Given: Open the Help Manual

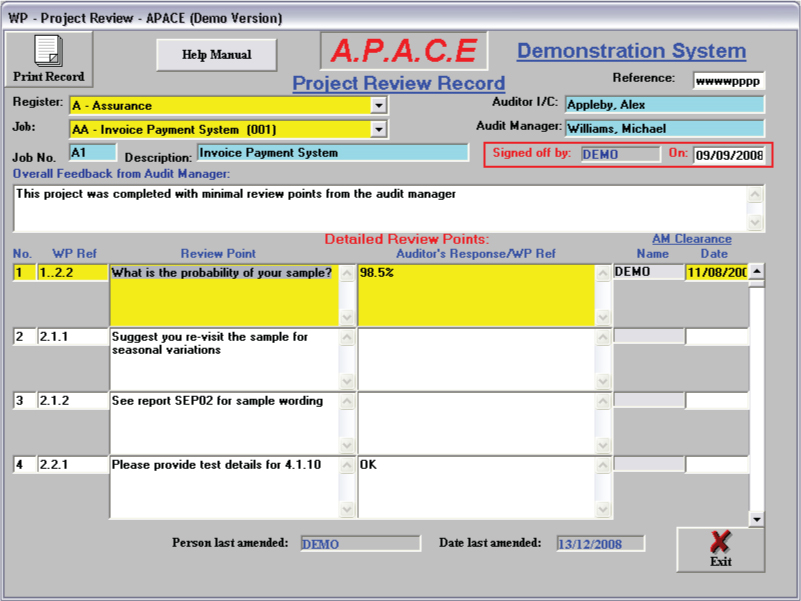Looking at the screenshot, I should coord(216,55).
